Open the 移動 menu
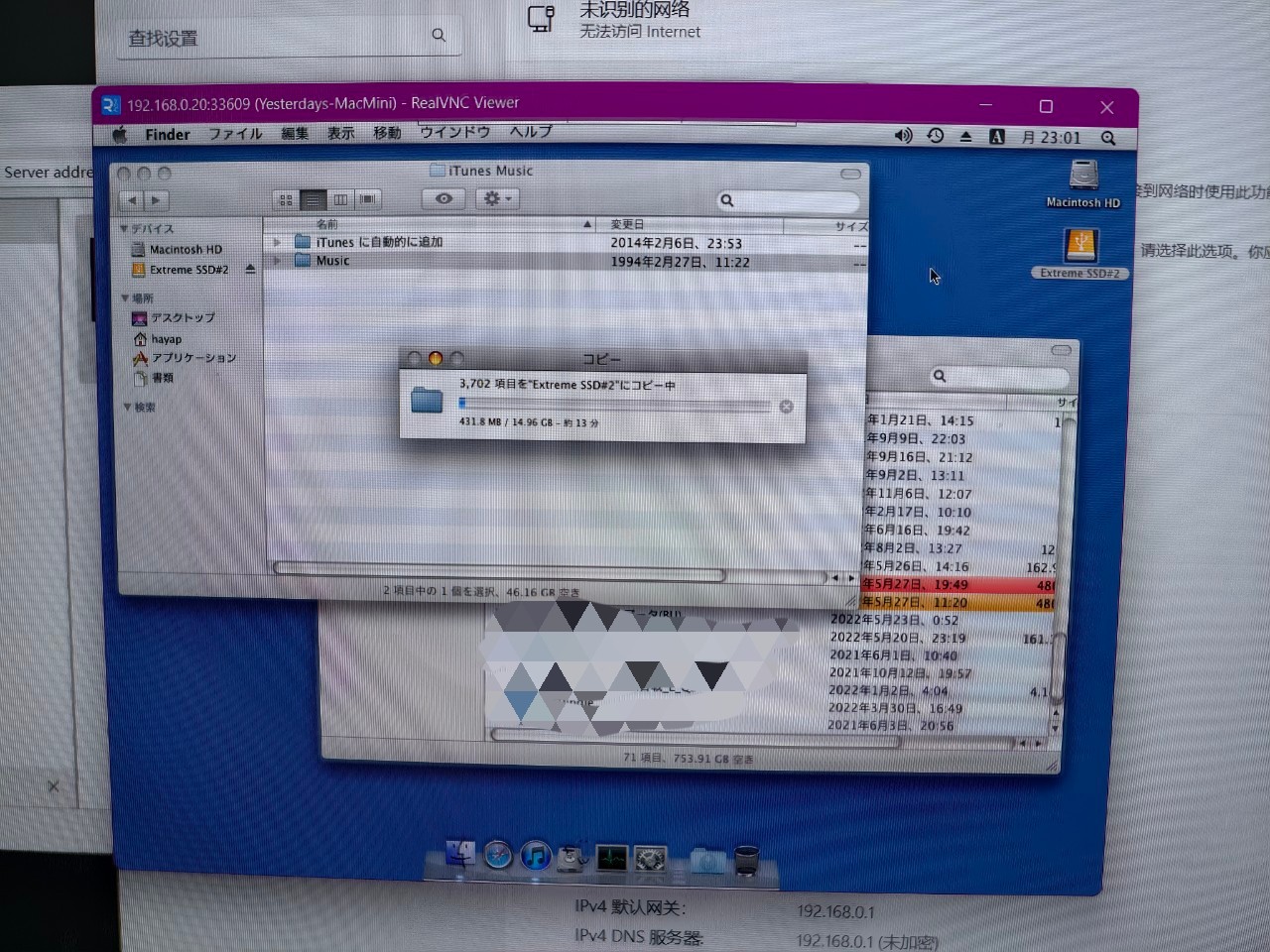 (x=387, y=133)
